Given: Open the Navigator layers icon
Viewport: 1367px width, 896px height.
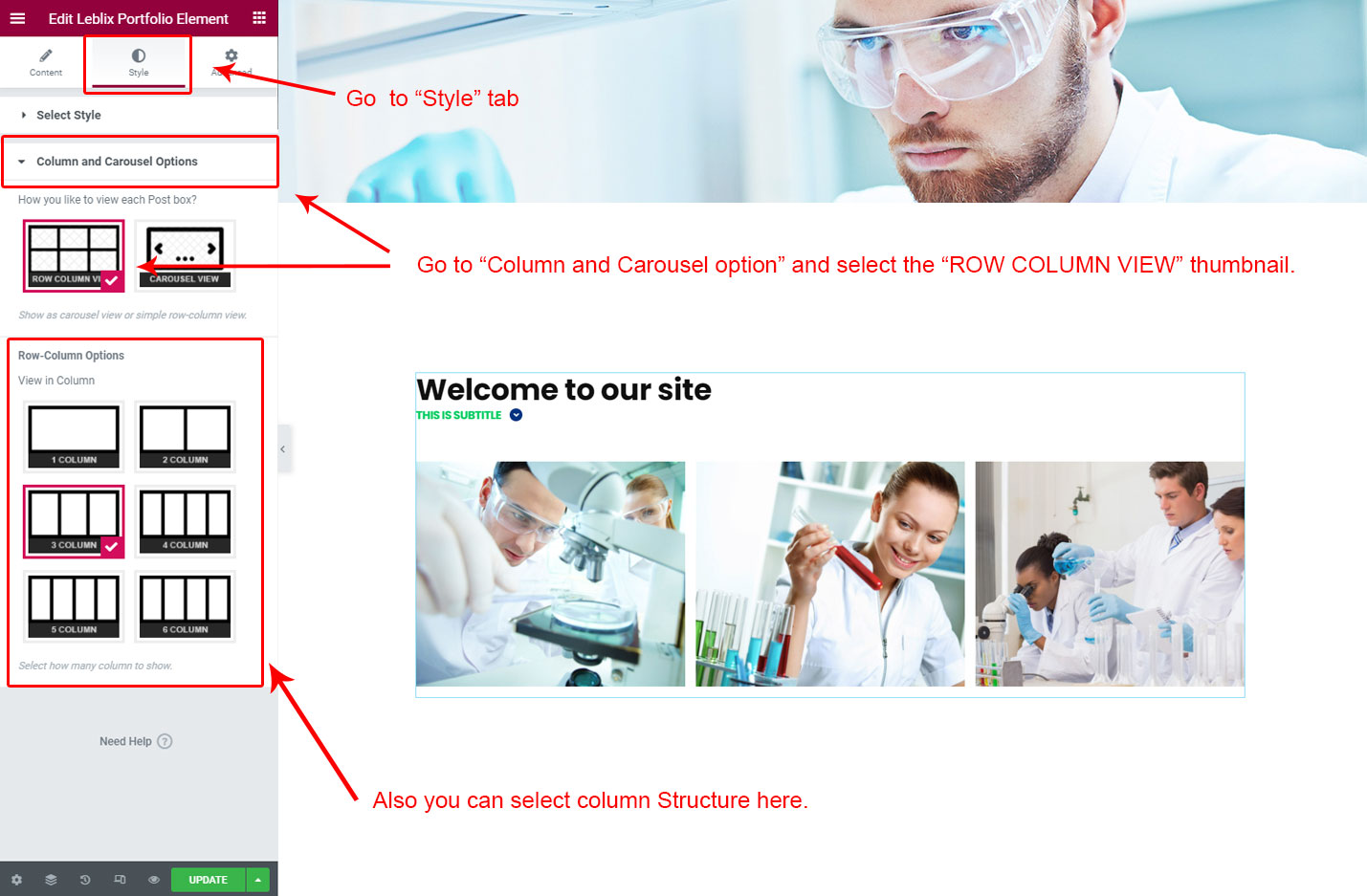Looking at the screenshot, I should pyautogui.click(x=51, y=880).
